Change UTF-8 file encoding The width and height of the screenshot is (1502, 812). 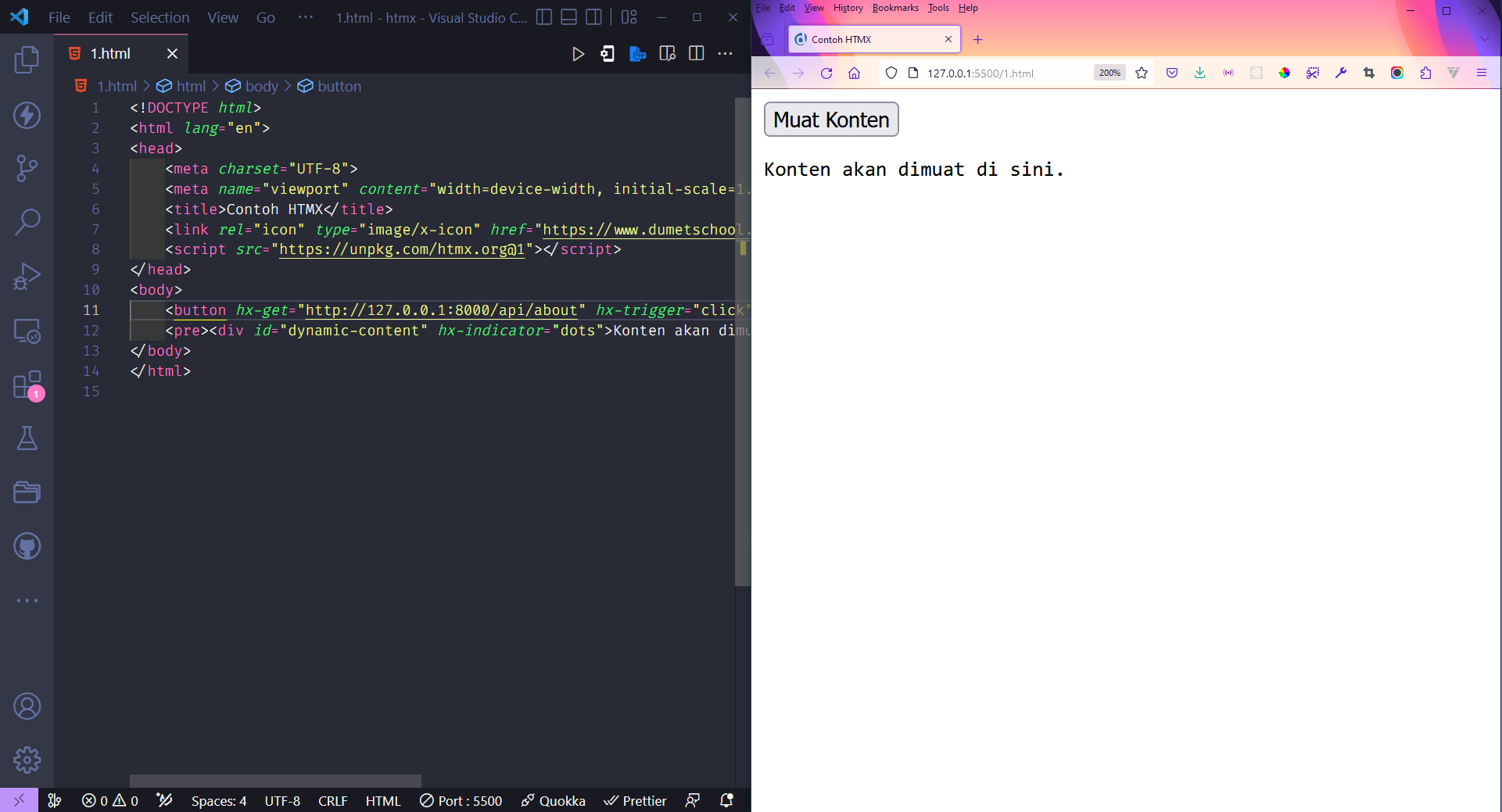click(282, 800)
